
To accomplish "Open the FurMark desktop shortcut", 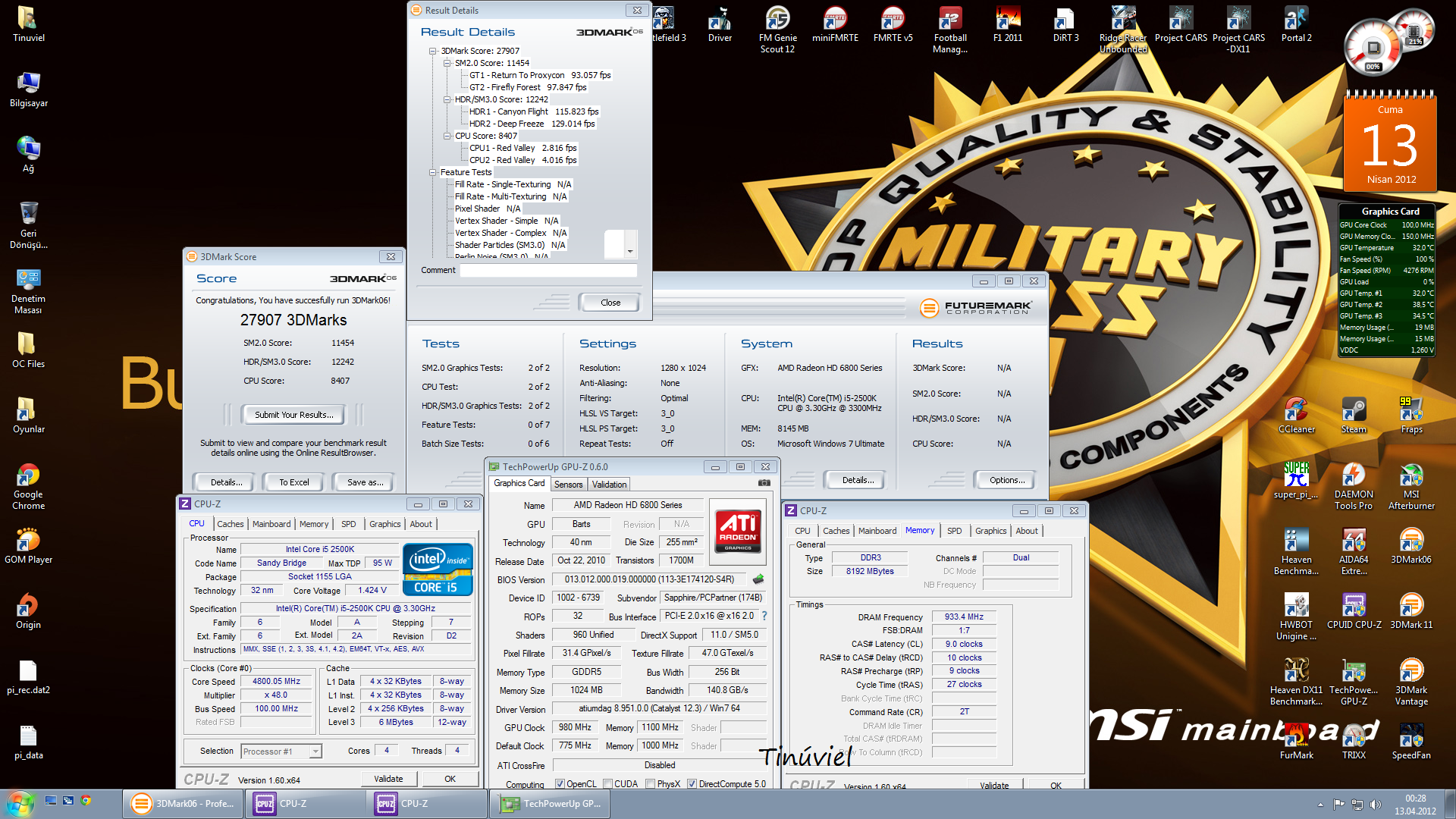I will pyautogui.click(x=1296, y=742).
